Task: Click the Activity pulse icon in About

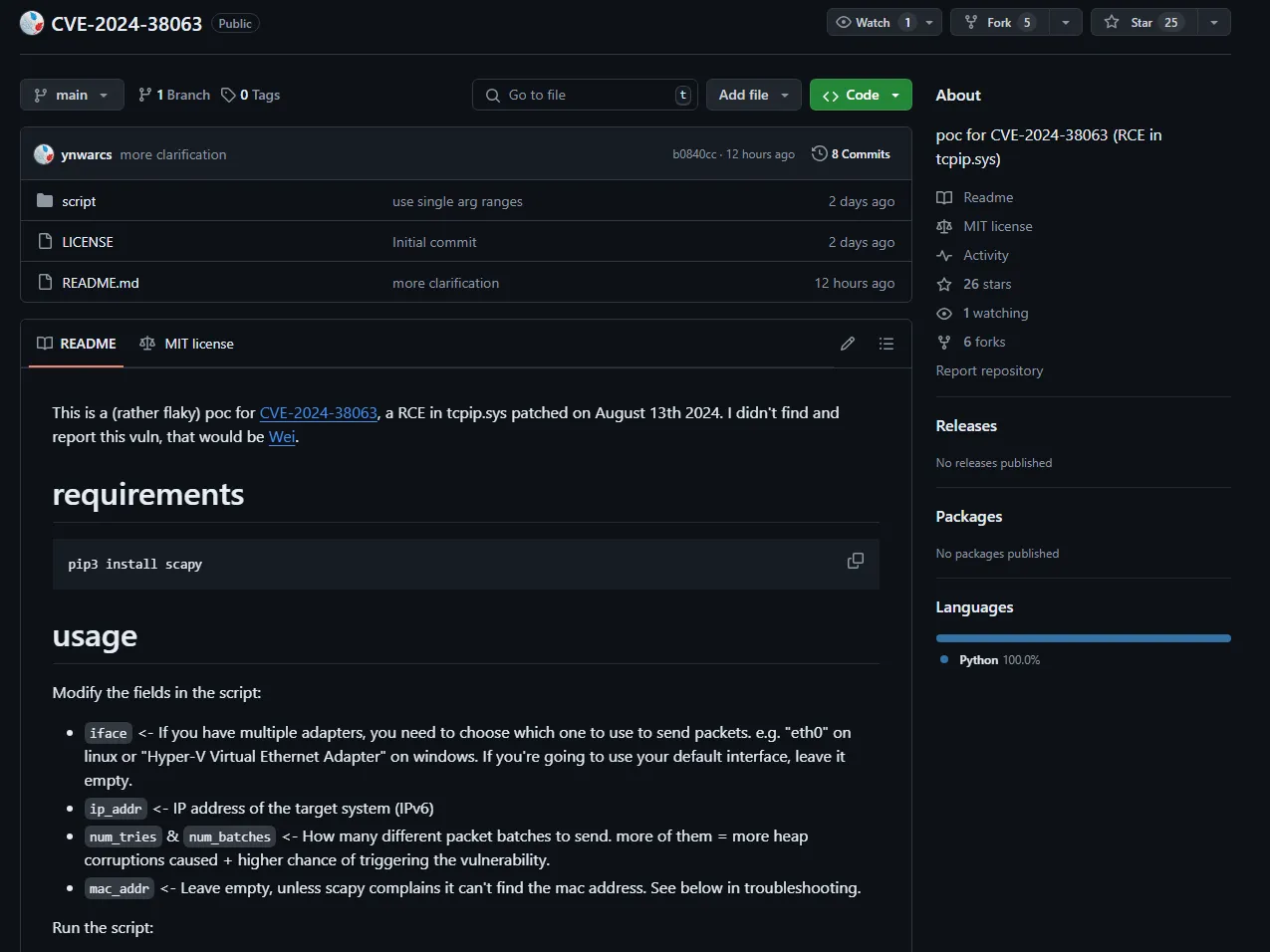Action: pos(943,255)
